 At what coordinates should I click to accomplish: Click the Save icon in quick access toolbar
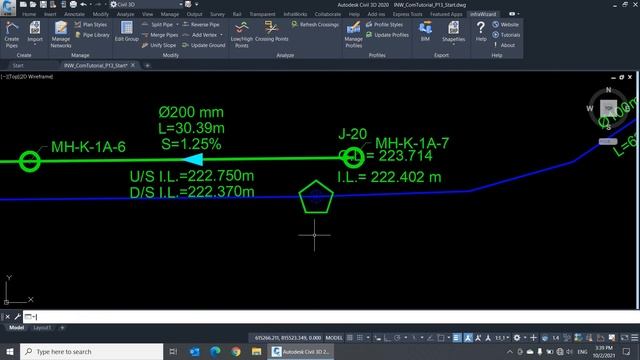click(43, 4)
